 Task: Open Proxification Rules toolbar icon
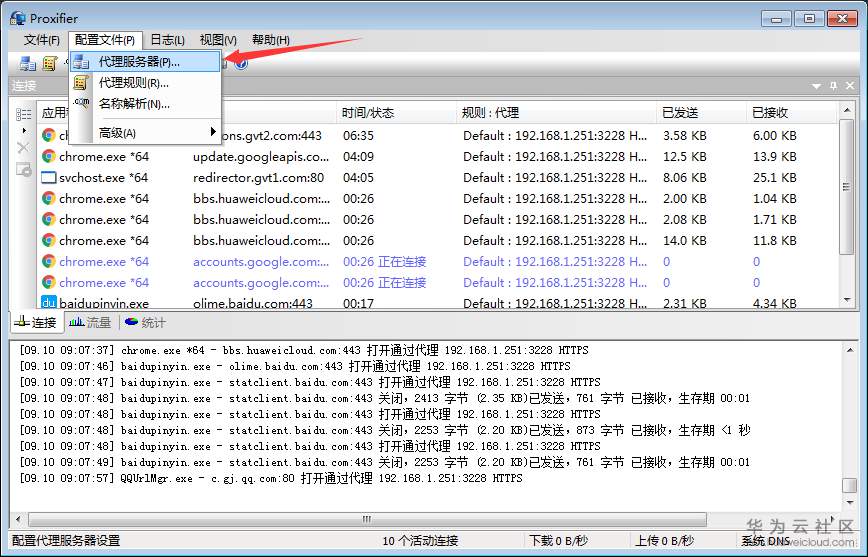[50, 64]
